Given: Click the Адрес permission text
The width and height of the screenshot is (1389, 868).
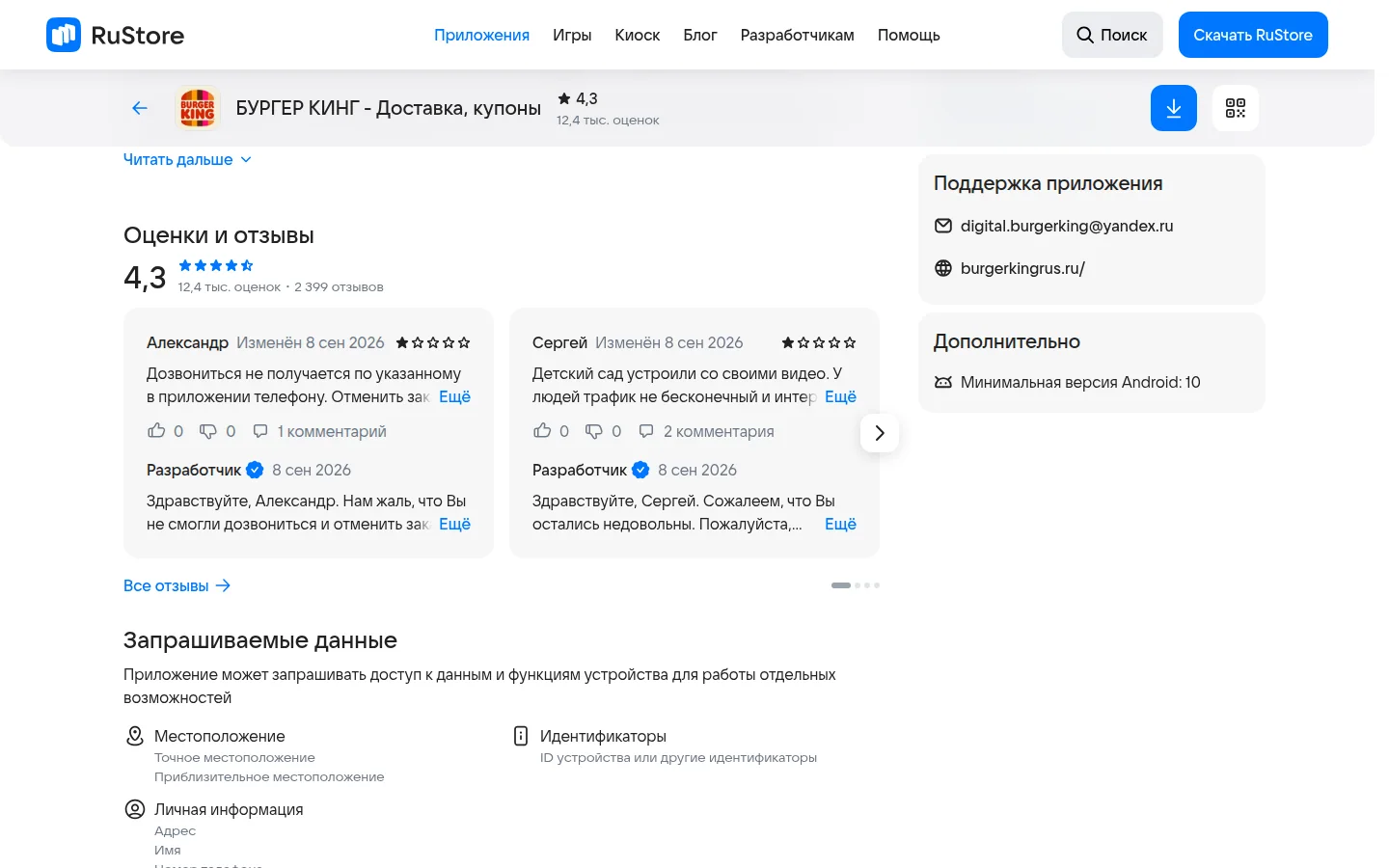Looking at the screenshot, I should (x=175, y=830).
